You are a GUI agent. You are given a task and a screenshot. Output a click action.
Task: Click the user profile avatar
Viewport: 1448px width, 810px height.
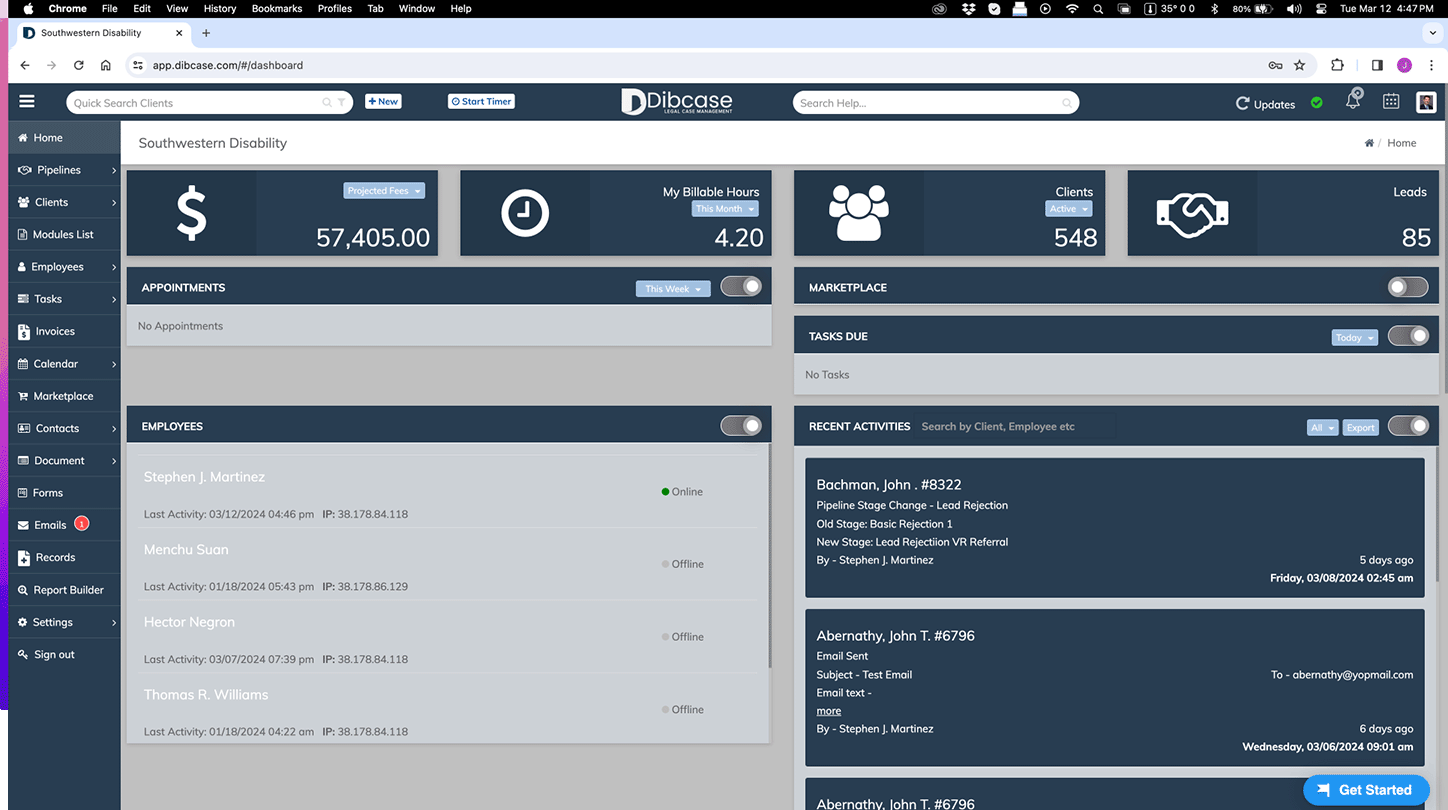[x=1426, y=102]
